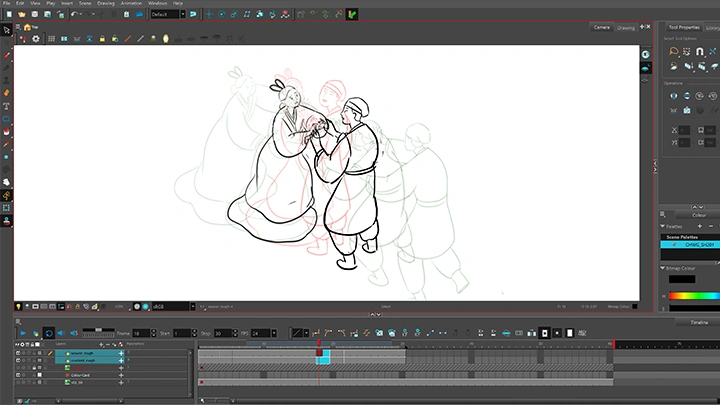
Task: Open the FPS value dropdown
Action: (263, 332)
